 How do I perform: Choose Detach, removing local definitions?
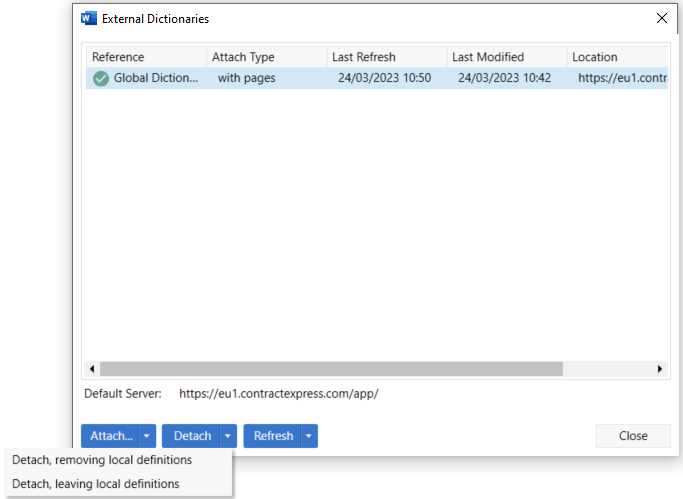(102, 460)
